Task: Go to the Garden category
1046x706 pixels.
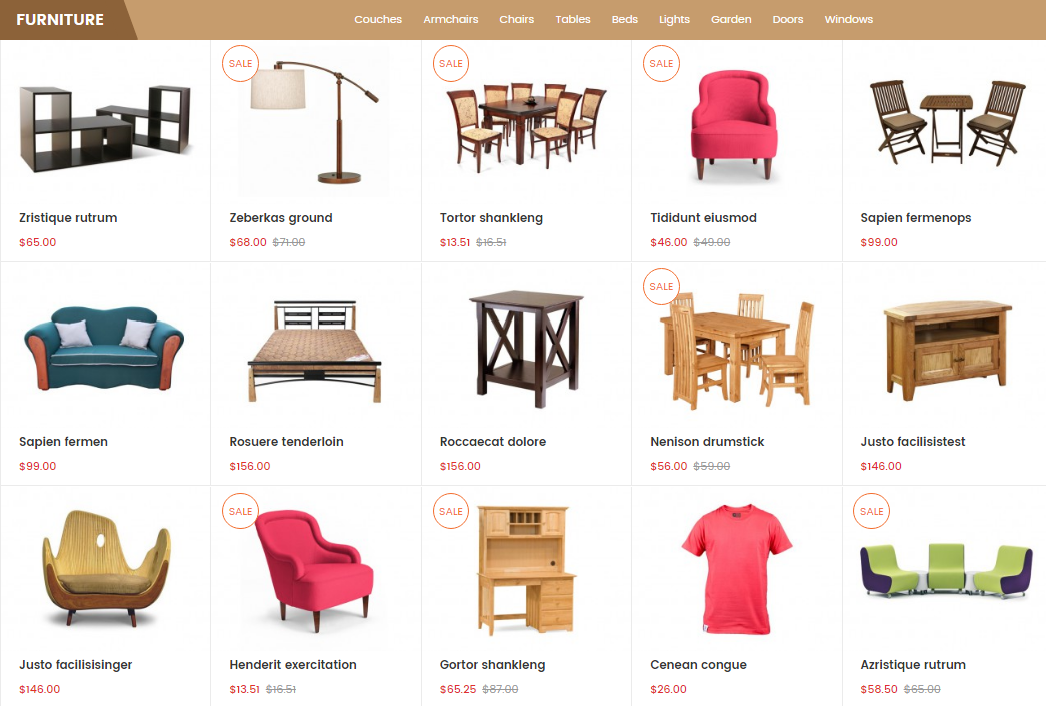Action: tap(730, 19)
